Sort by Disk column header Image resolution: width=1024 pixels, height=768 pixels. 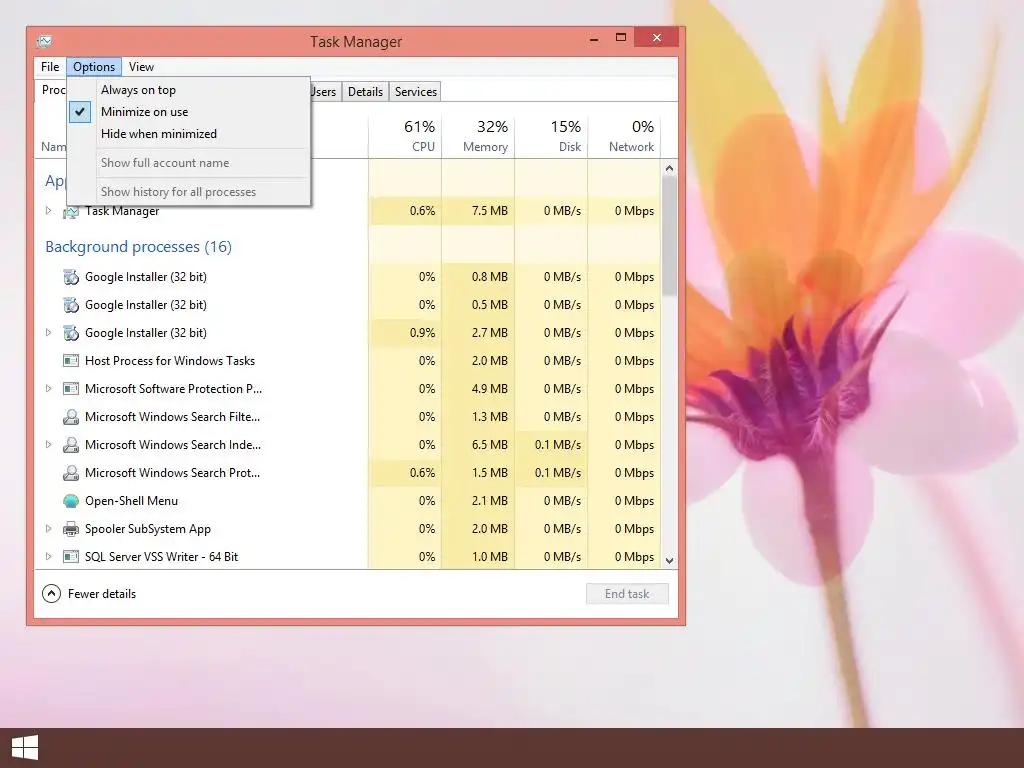[x=551, y=136]
